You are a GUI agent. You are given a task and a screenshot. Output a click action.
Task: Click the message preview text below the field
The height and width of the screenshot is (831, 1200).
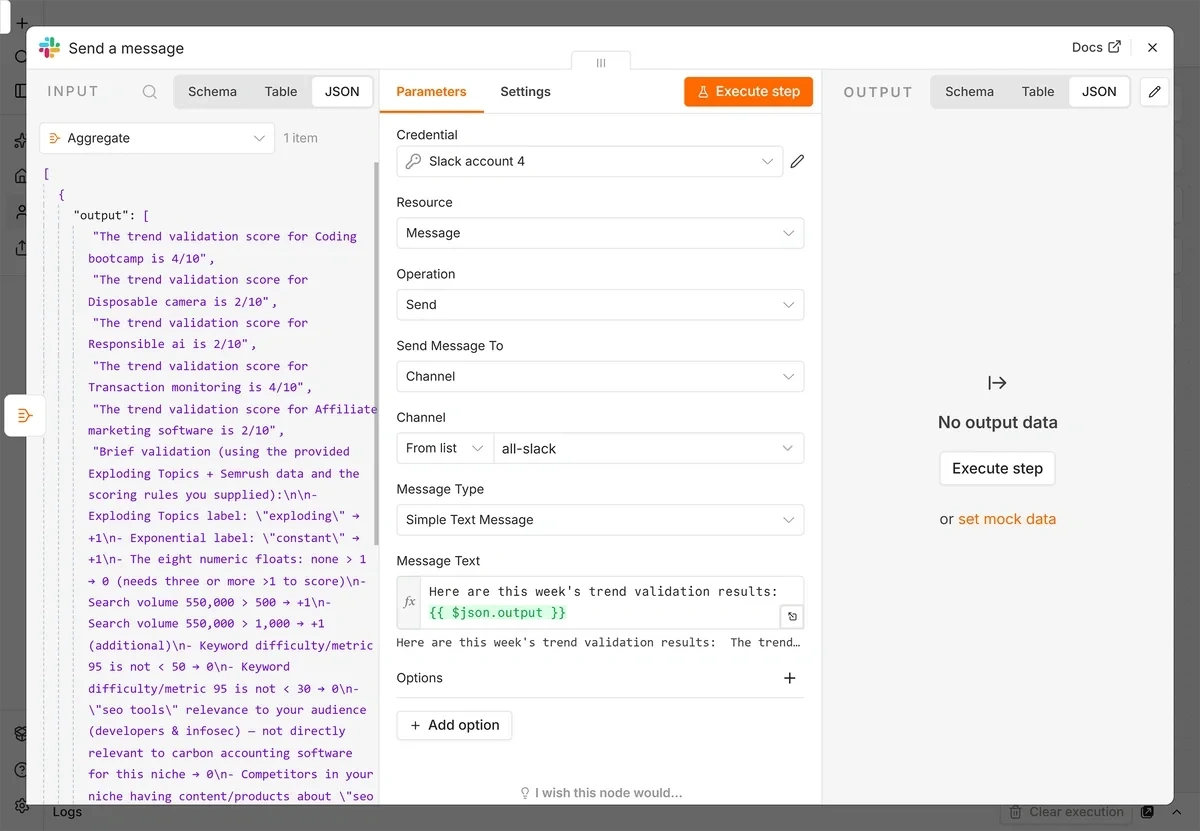(x=598, y=642)
